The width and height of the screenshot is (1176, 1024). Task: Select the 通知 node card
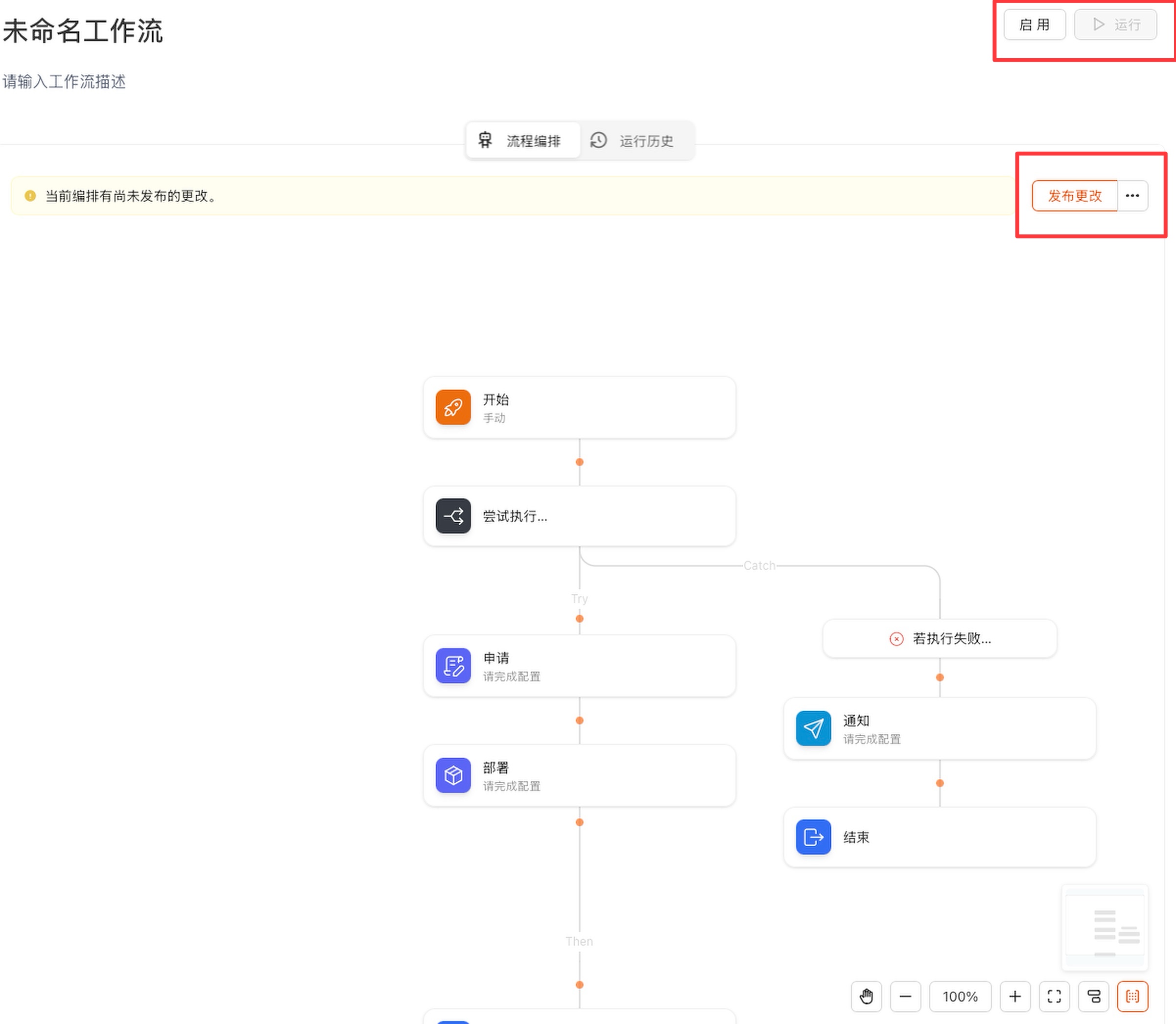(940, 728)
